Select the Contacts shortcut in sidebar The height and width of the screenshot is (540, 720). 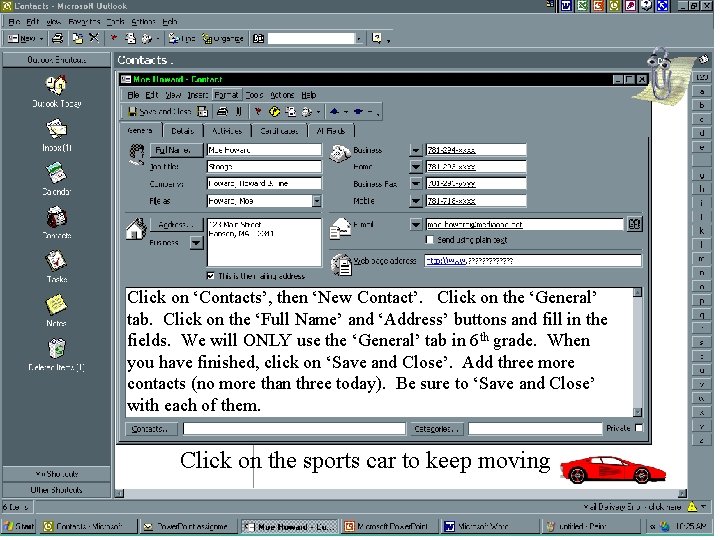(56, 217)
